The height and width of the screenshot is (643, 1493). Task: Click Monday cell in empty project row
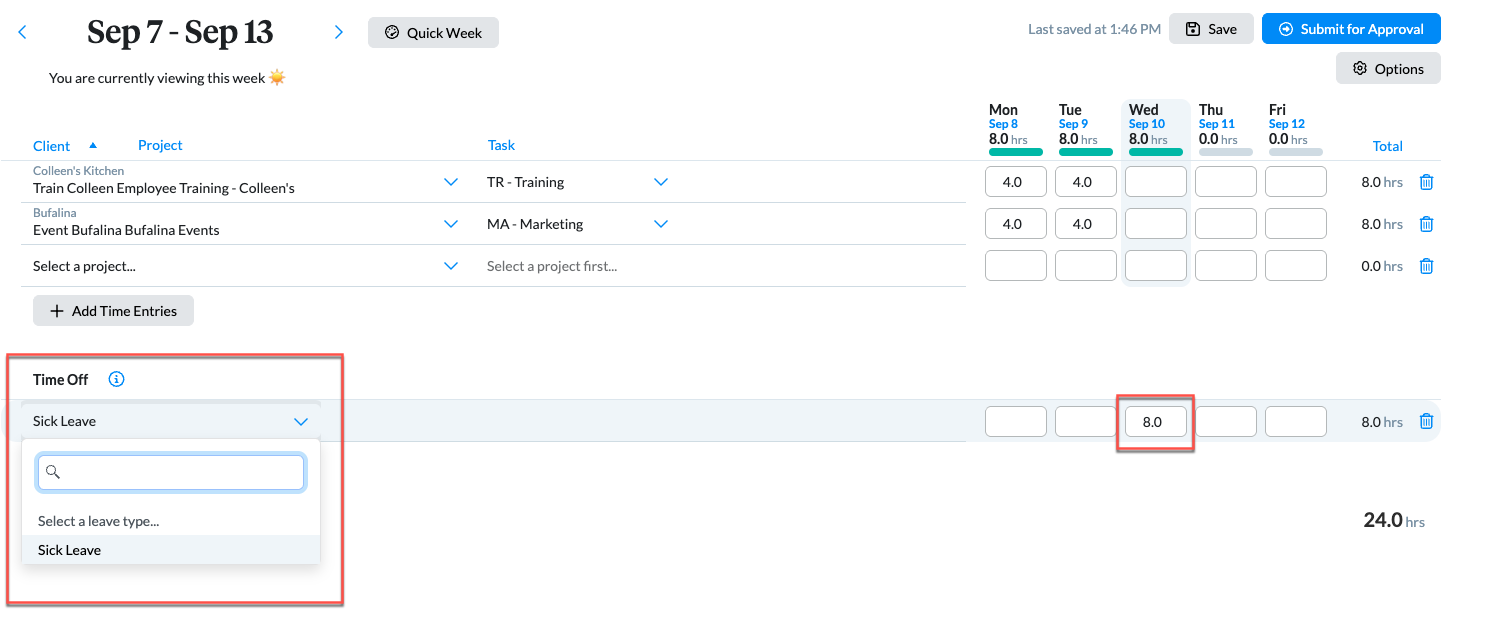click(1016, 266)
